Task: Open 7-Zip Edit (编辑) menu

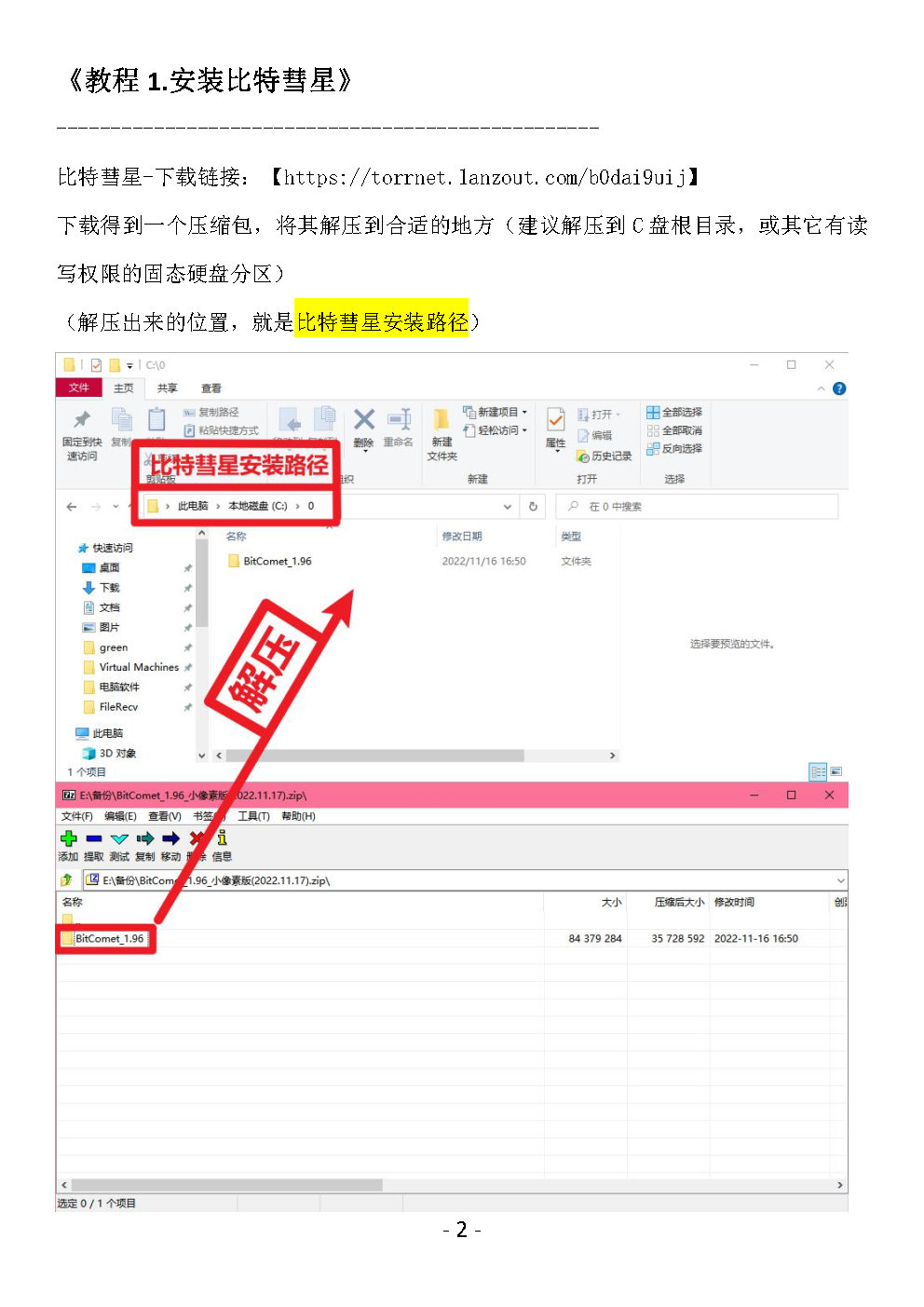Action: [x=120, y=816]
